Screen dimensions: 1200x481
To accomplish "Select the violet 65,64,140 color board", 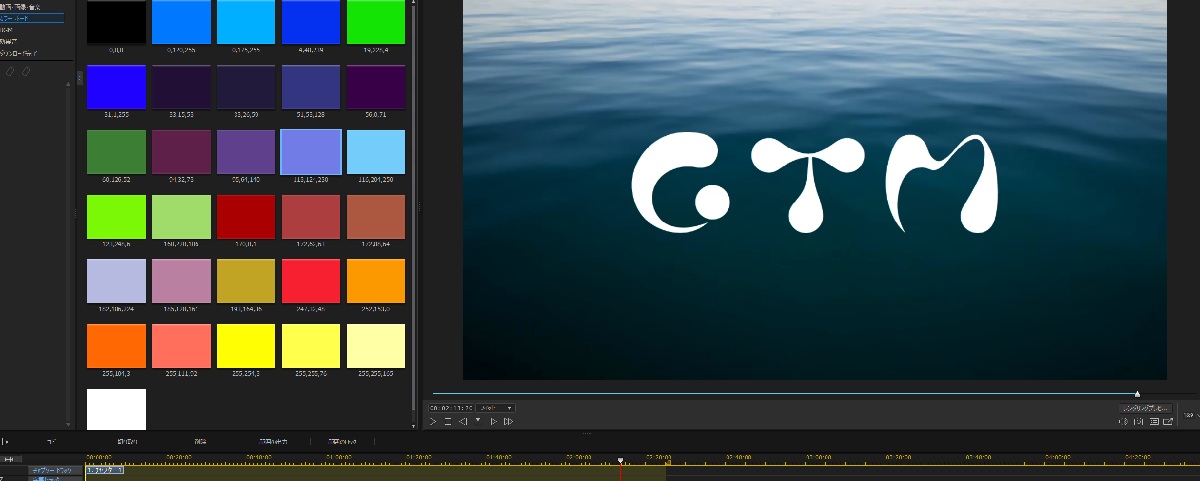I will coord(246,152).
